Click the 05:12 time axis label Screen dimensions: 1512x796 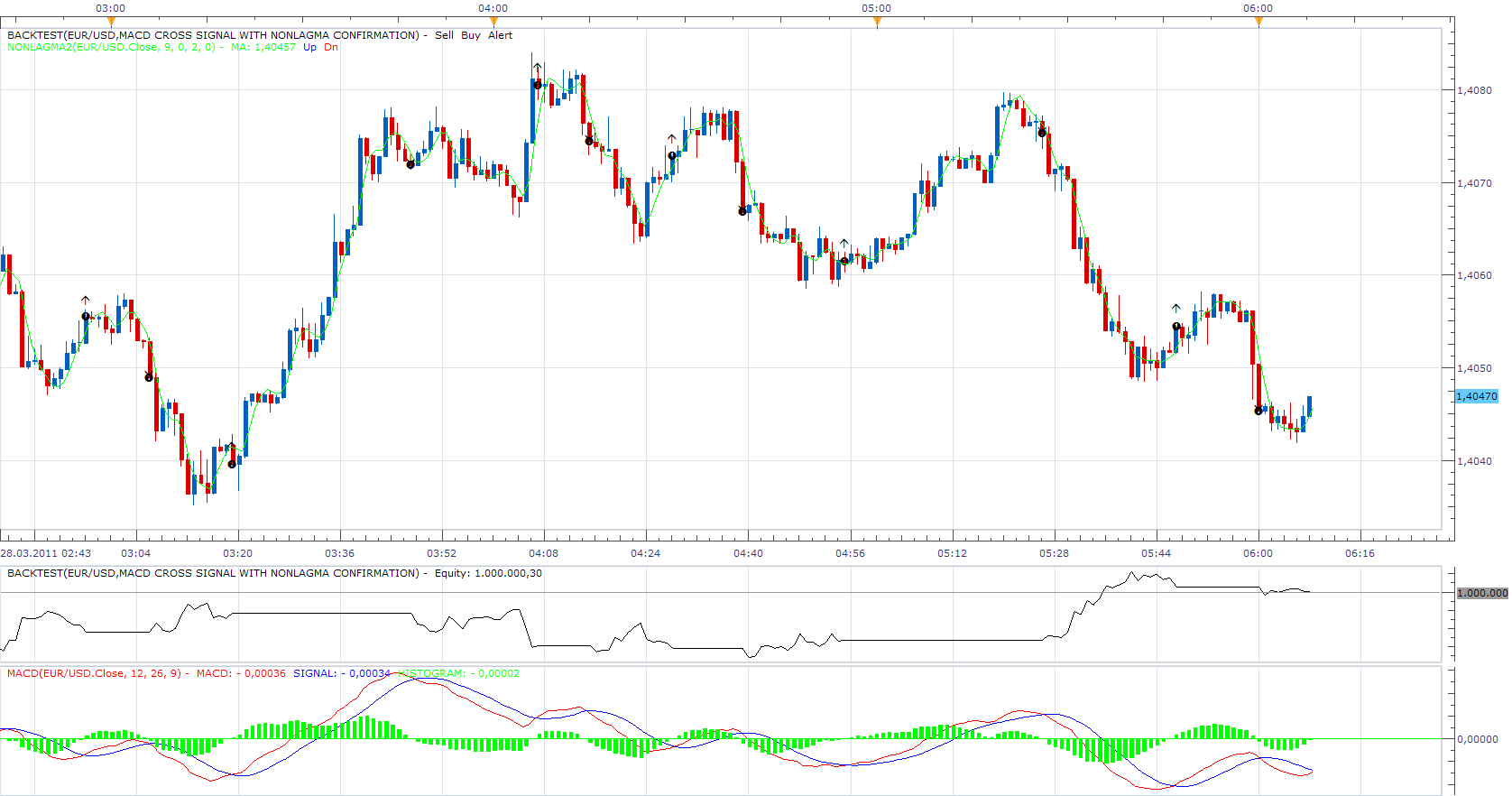tap(953, 553)
